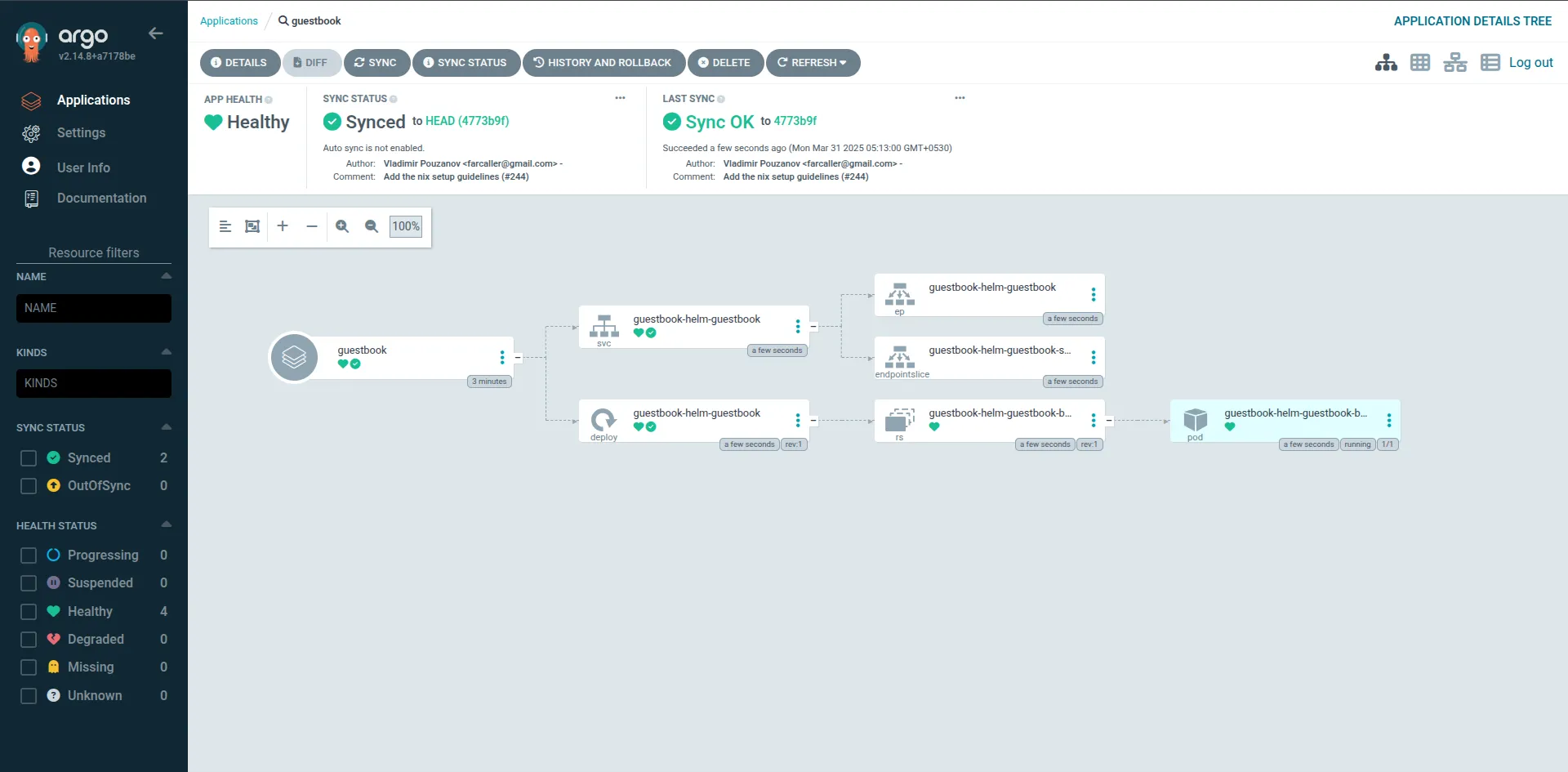Collapse children of svc node
This screenshot has width=1568, height=772.
pos(813,327)
